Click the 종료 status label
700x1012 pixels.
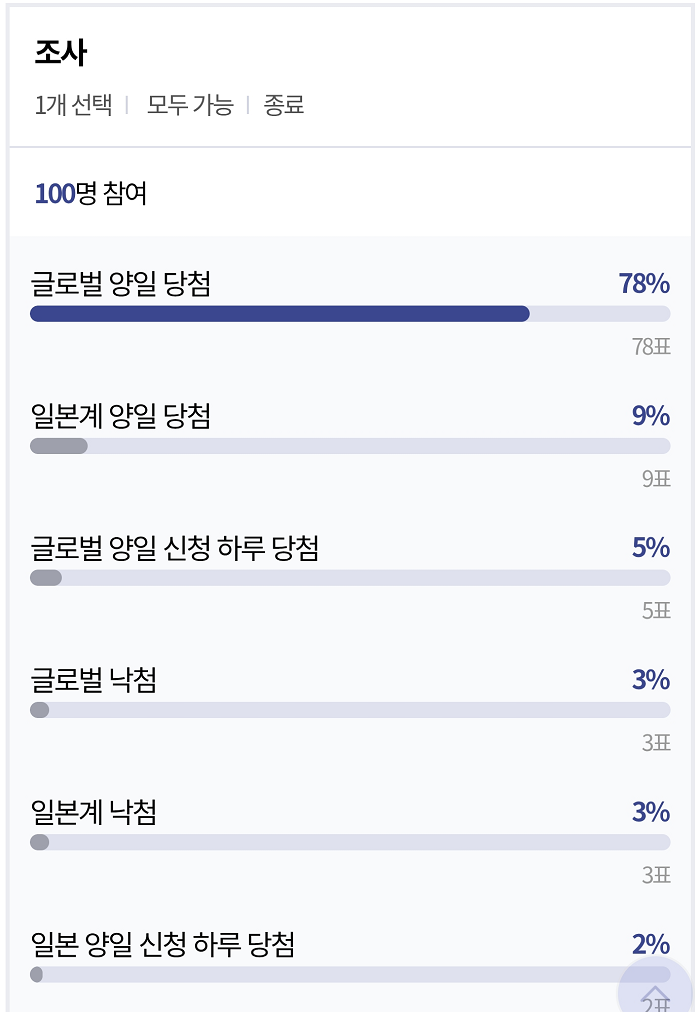[x=284, y=105]
